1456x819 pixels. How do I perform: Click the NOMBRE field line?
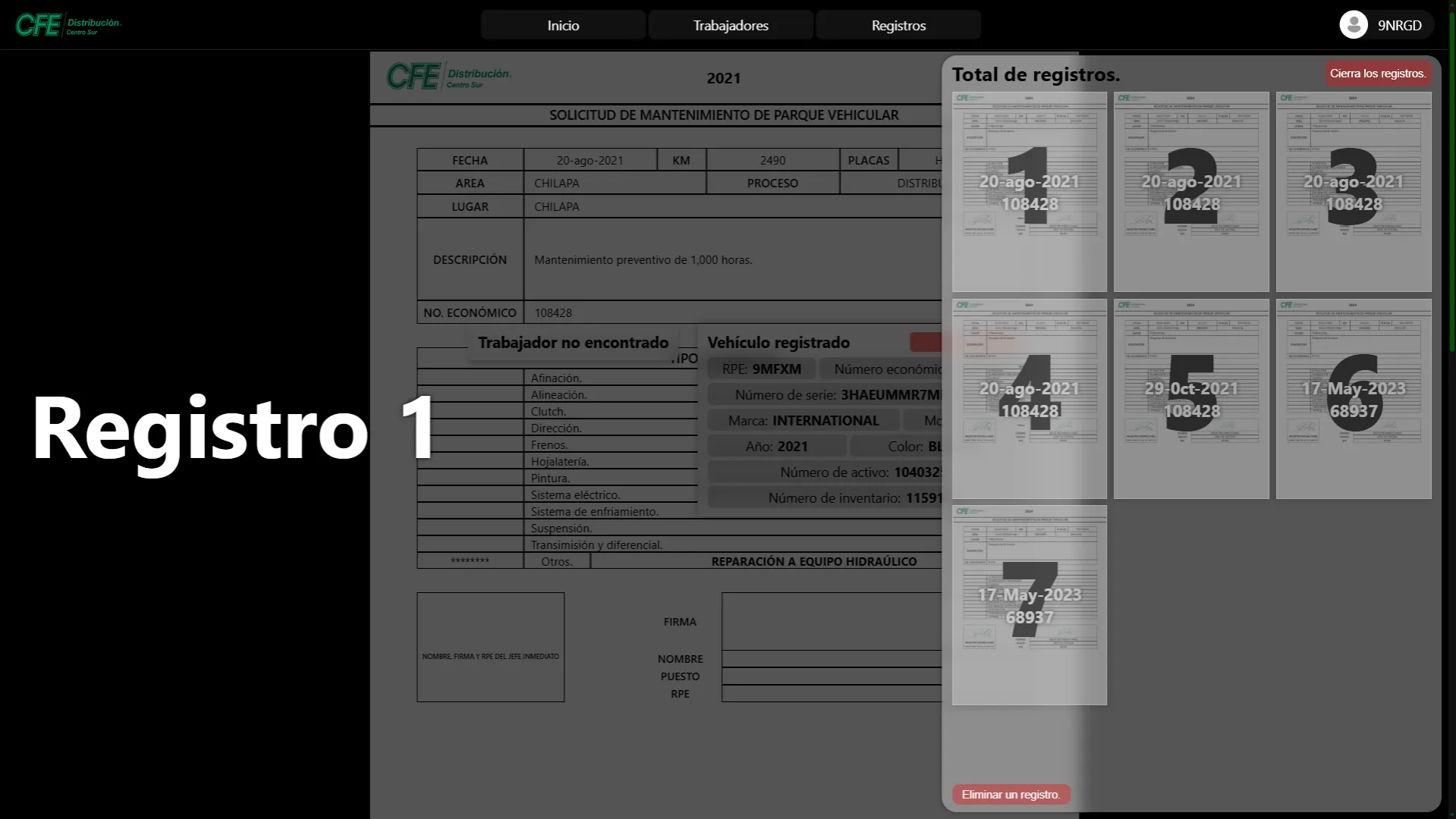pyautogui.click(x=832, y=659)
